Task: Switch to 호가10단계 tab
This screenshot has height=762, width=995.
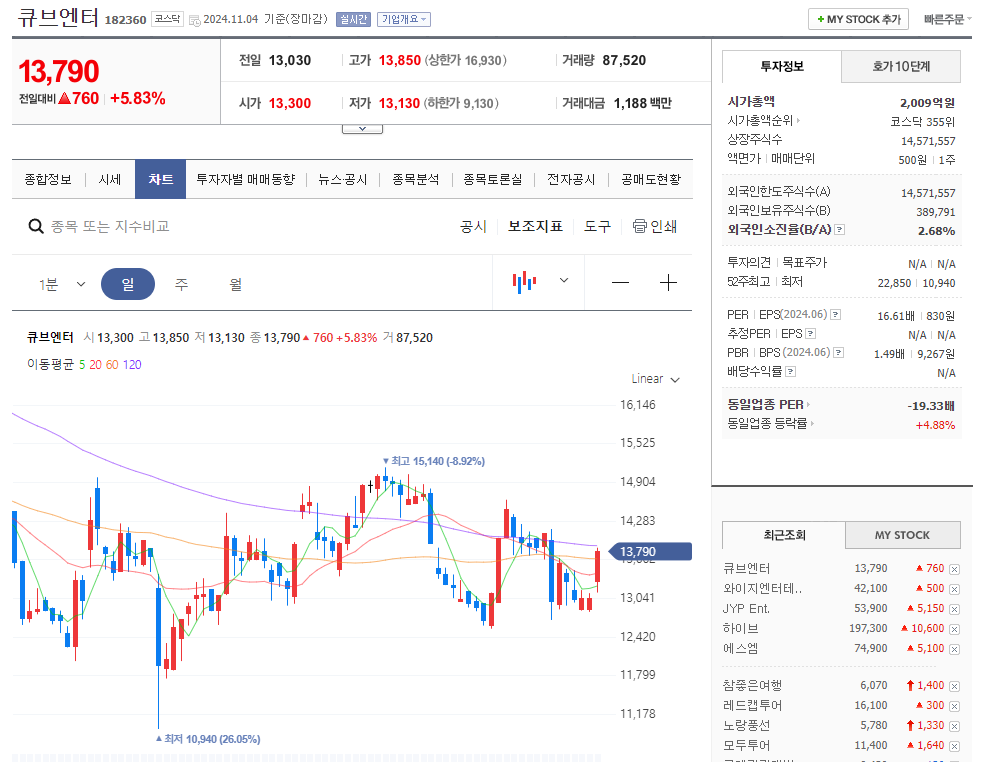Action: (901, 67)
